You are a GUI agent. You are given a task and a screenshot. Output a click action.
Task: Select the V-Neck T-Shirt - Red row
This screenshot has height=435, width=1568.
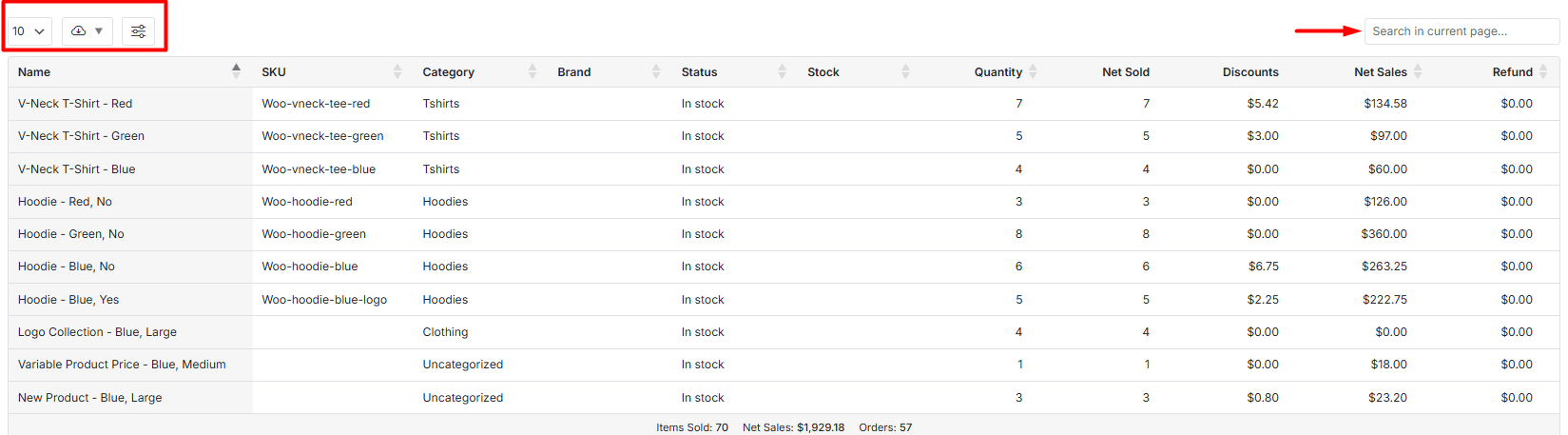pyautogui.click(x=75, y=104)
